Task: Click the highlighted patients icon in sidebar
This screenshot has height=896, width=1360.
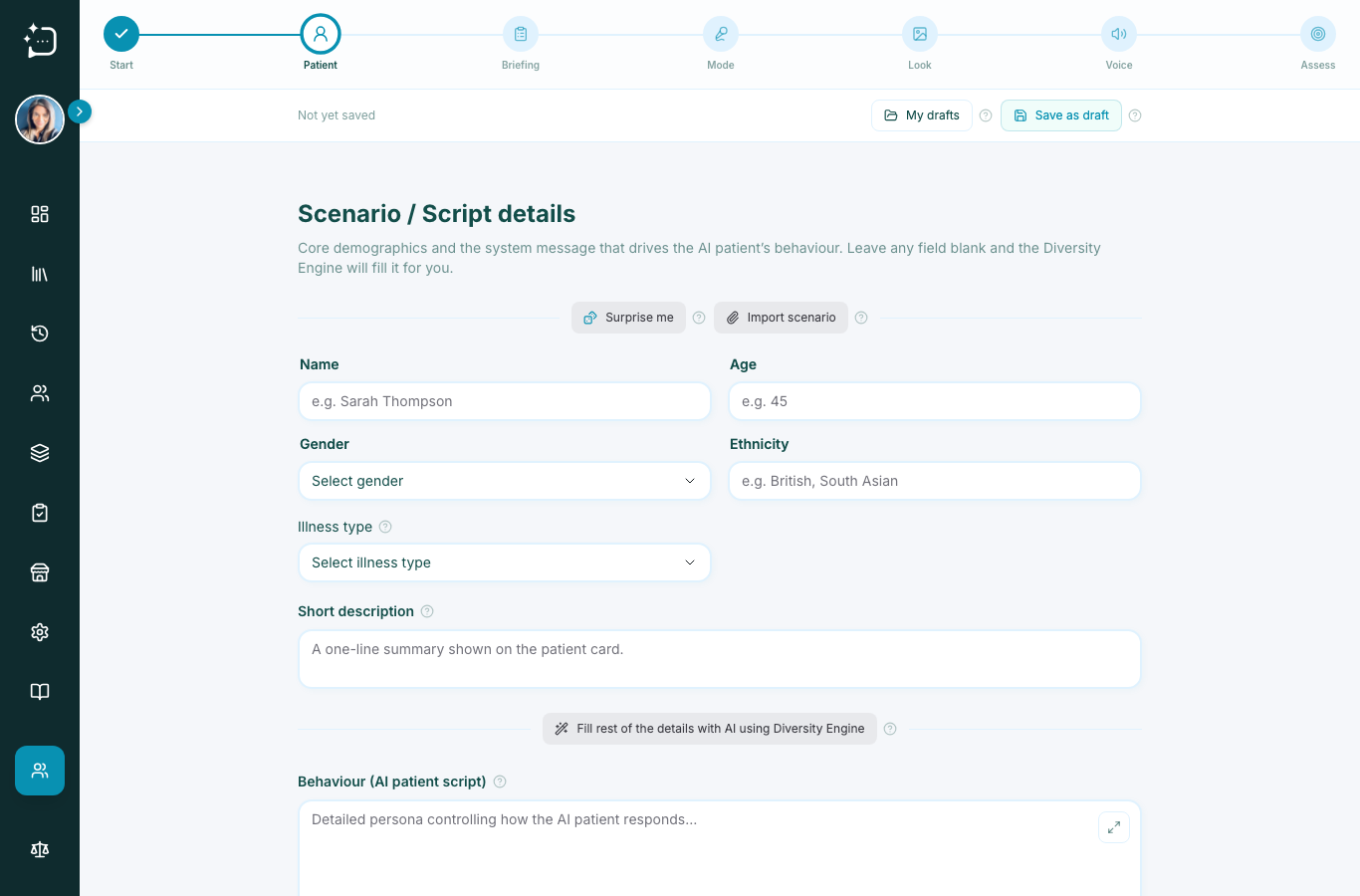Action: (40, 771)
